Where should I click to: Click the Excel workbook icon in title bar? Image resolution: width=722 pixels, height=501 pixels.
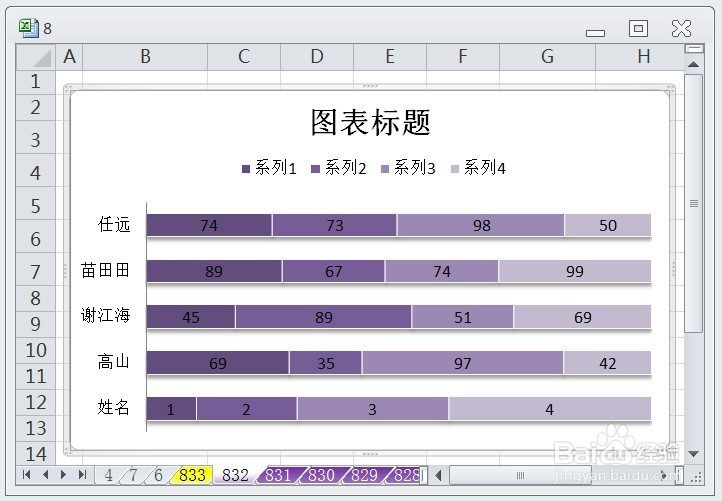click(x=29, y=28)
